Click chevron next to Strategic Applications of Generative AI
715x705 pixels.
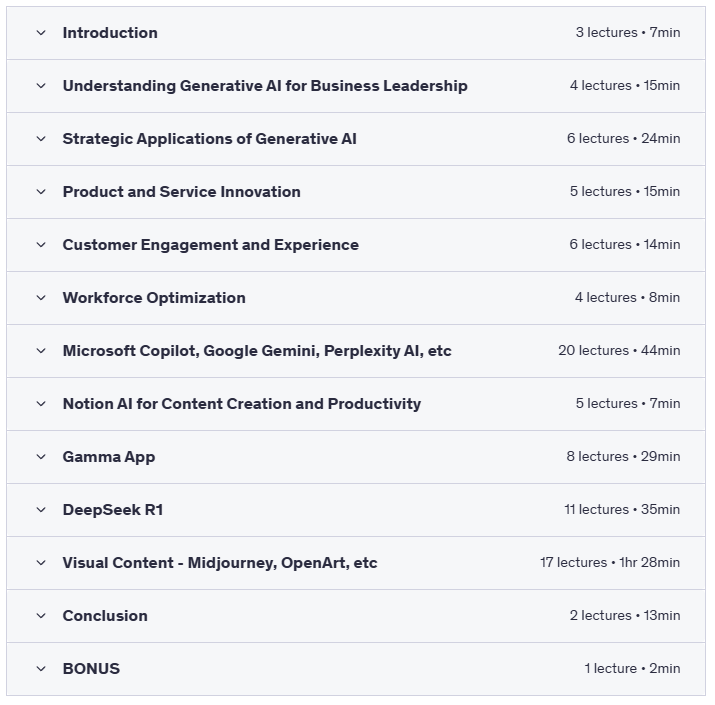pyautogui.click(x=41, y=139)
